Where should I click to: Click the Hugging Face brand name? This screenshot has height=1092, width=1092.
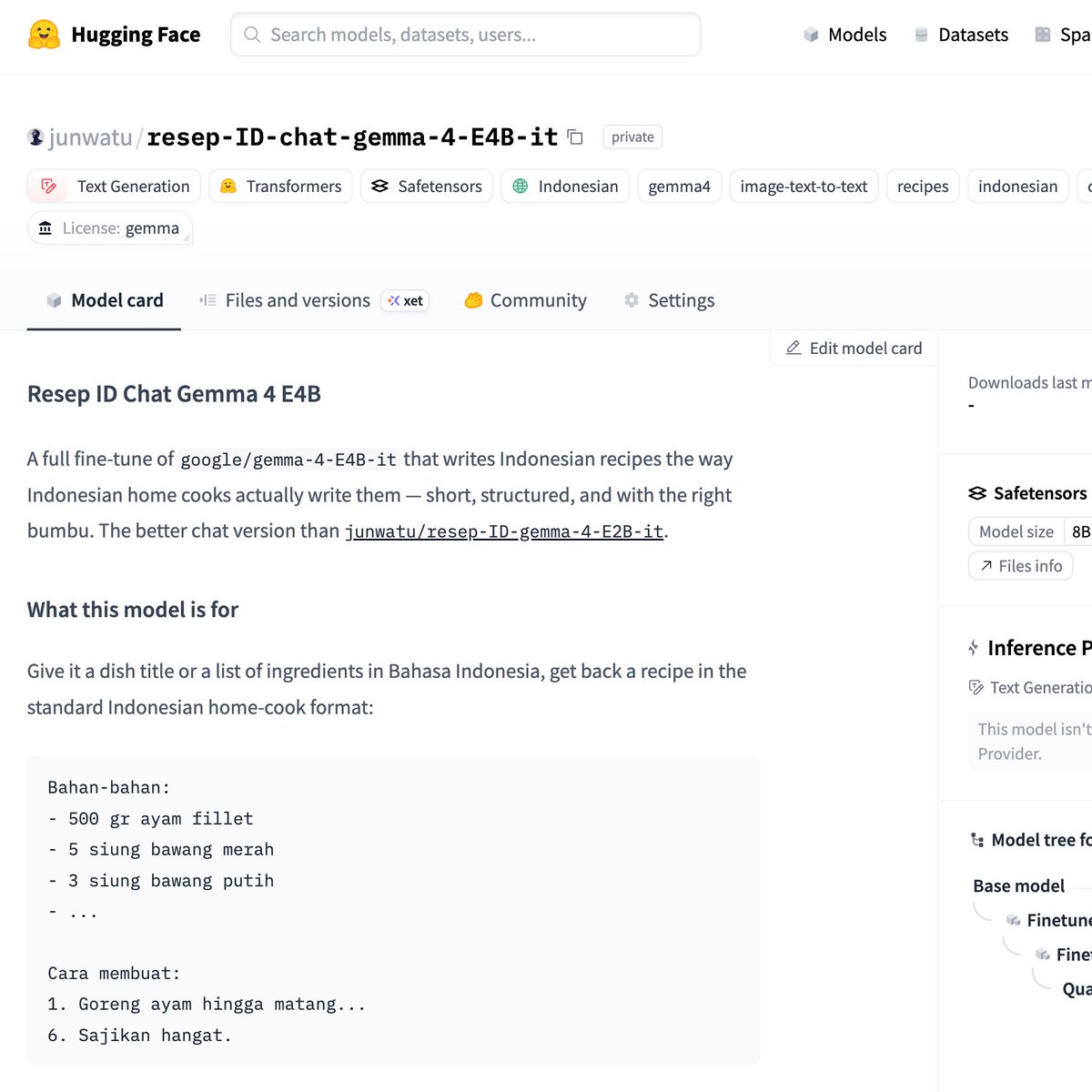(136, 35)
